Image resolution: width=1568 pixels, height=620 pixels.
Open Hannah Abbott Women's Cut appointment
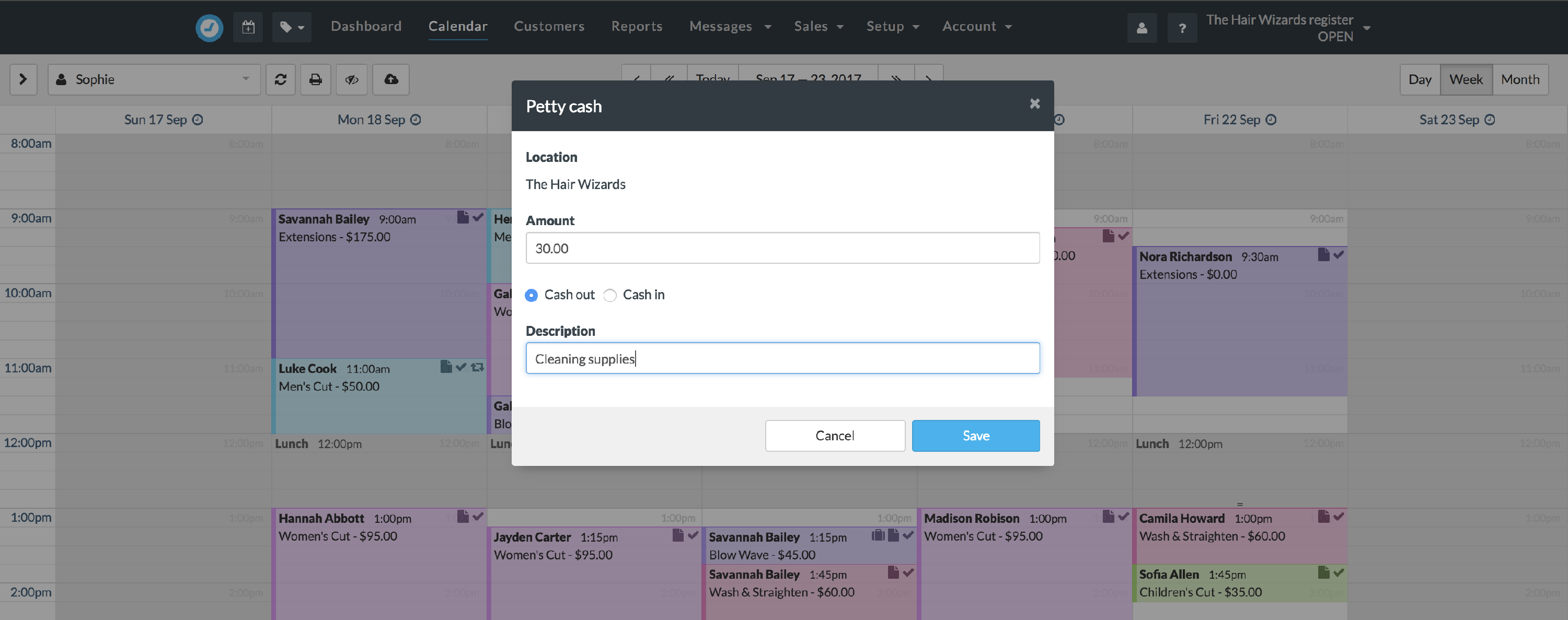[x=378, y=564]
